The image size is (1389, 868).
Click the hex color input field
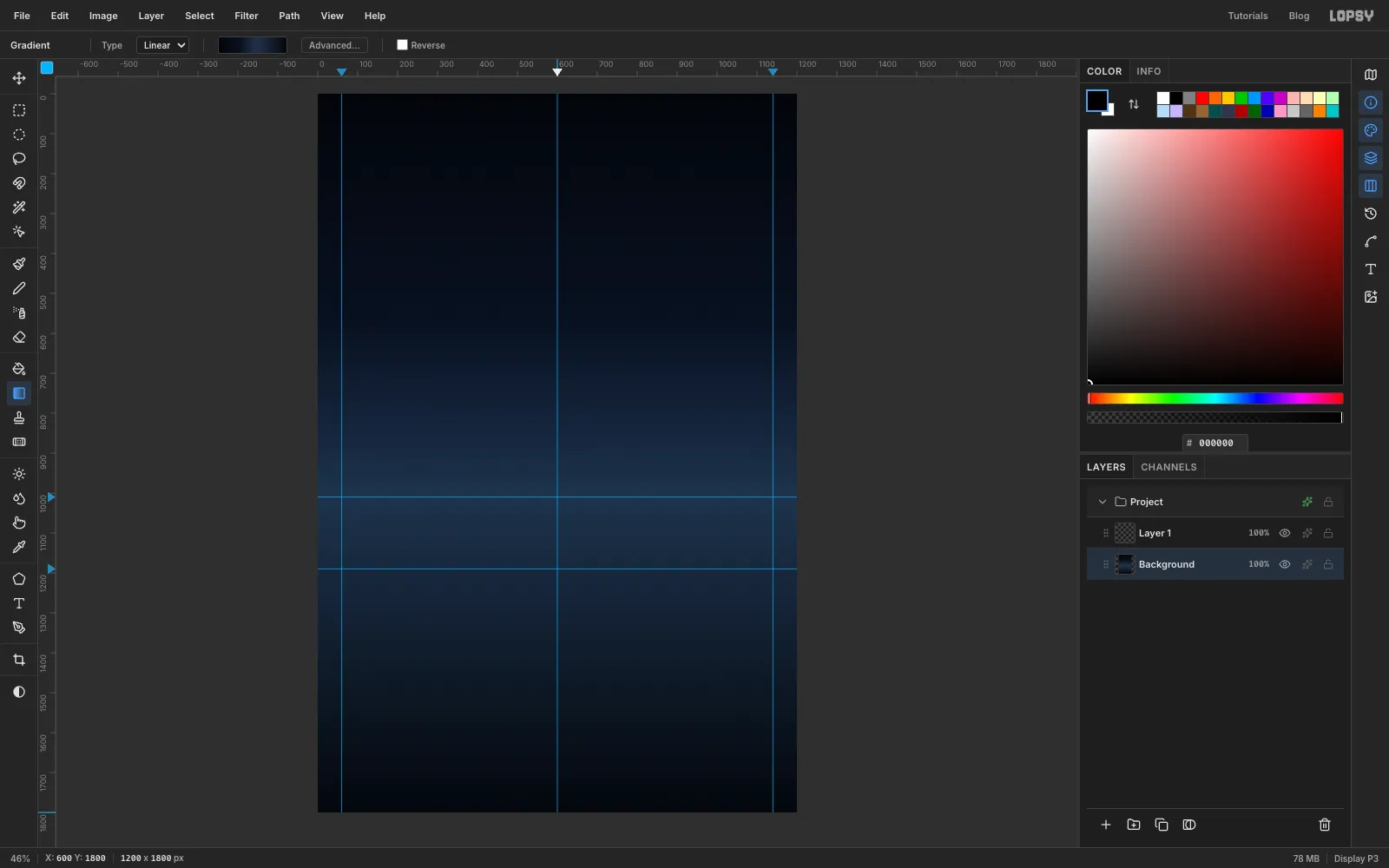click(x=1215, y=443)
